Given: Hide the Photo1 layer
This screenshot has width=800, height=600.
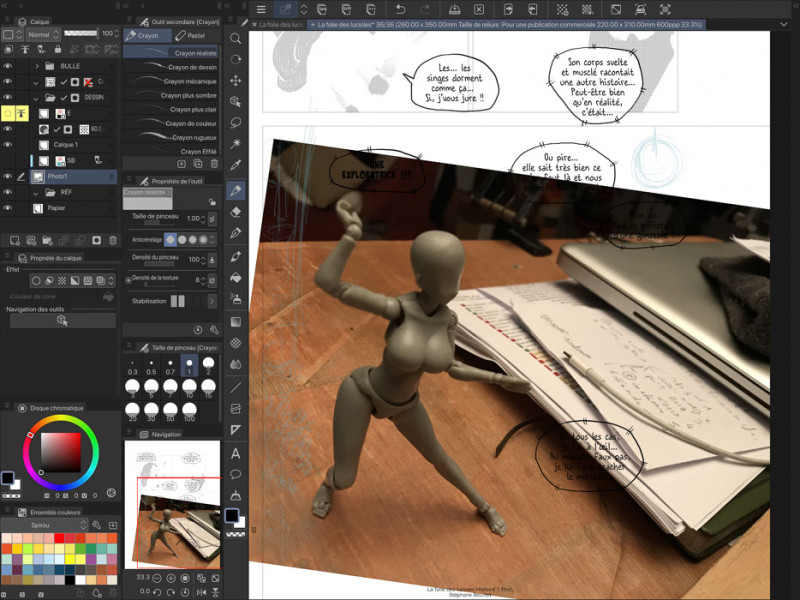Looking at the screenshot, I should (x=8, y=177).
